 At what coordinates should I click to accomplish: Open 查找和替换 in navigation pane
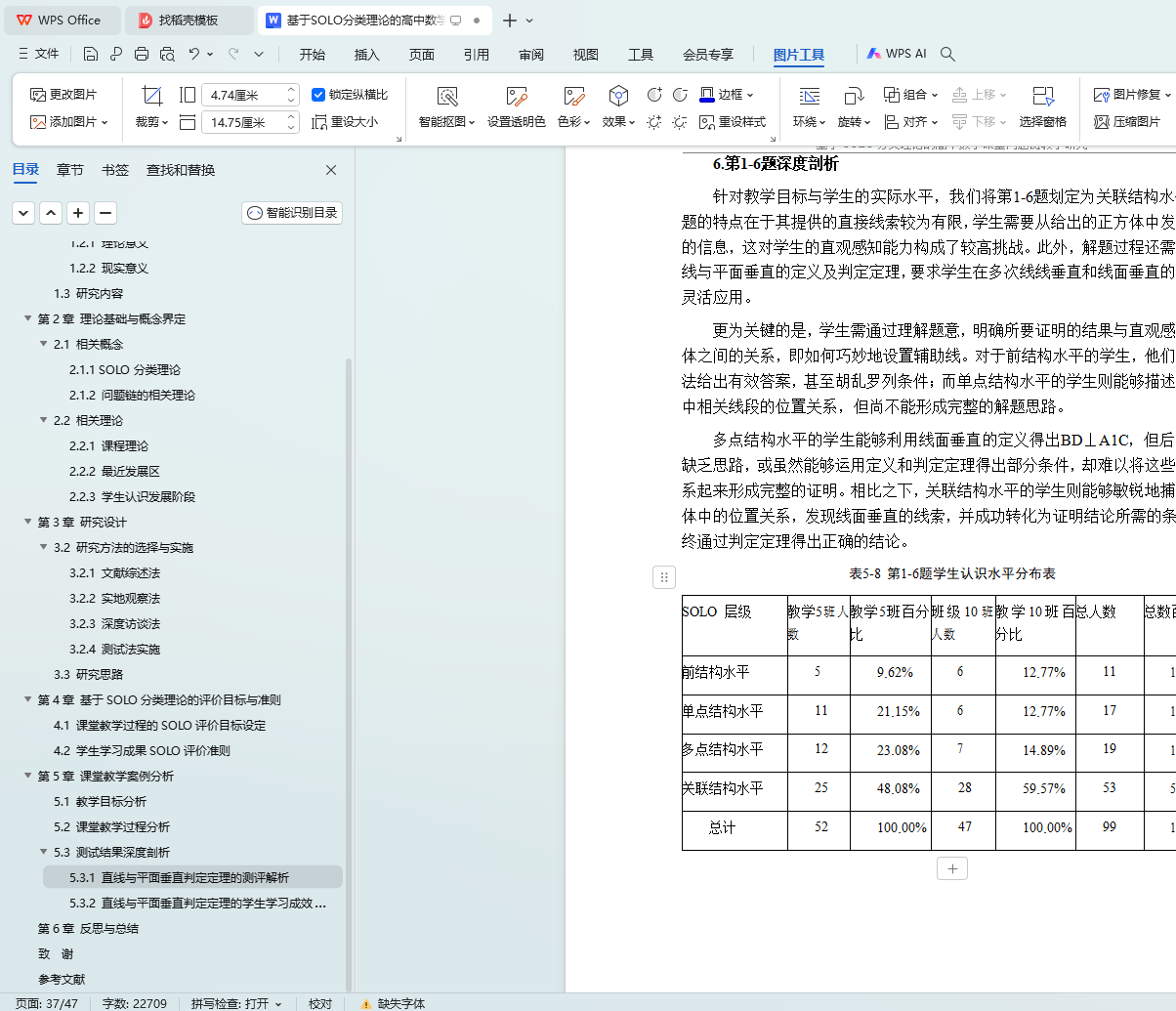pyautogui.click(x=181, y=170)
